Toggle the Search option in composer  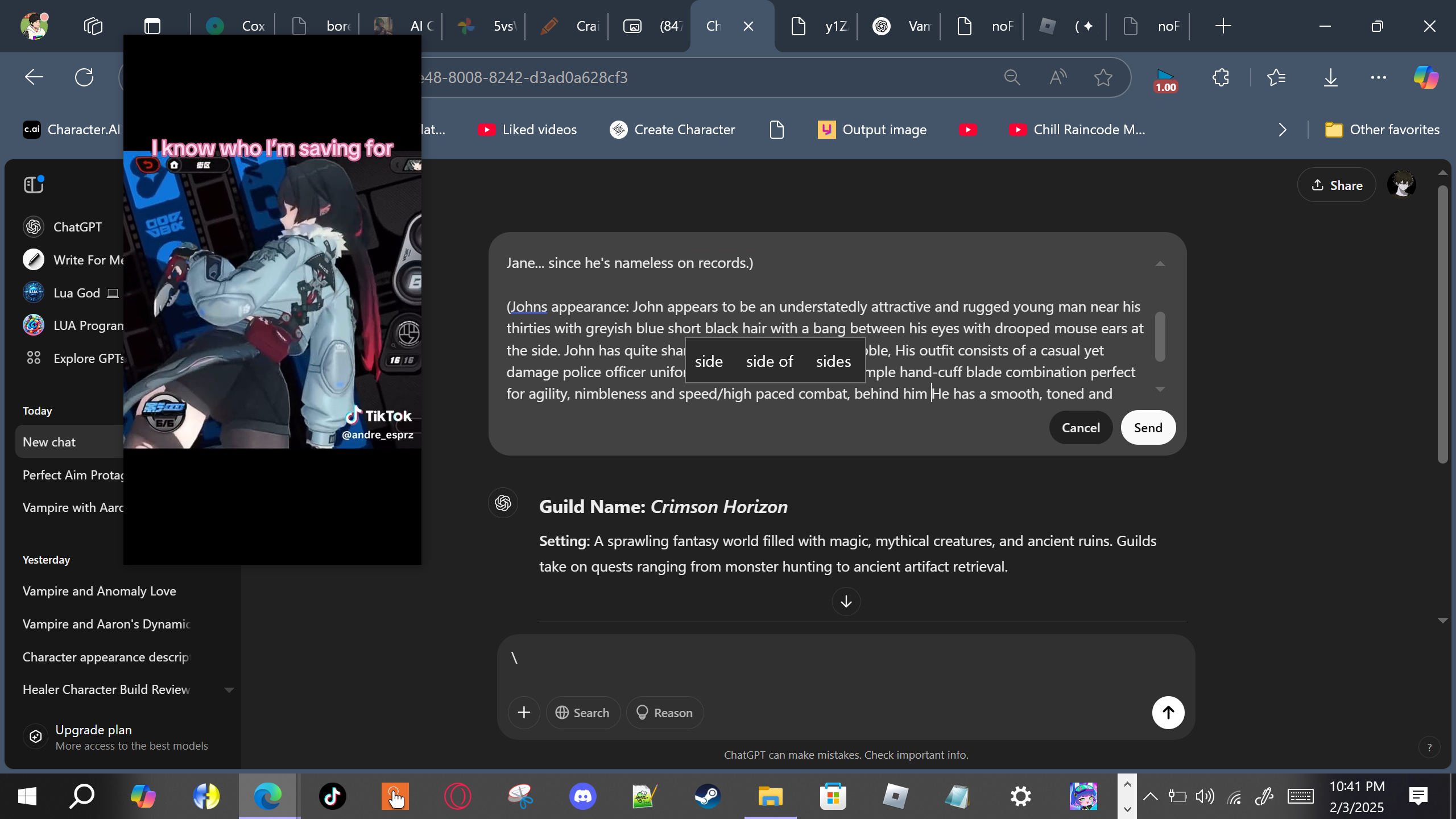[582, 713]
